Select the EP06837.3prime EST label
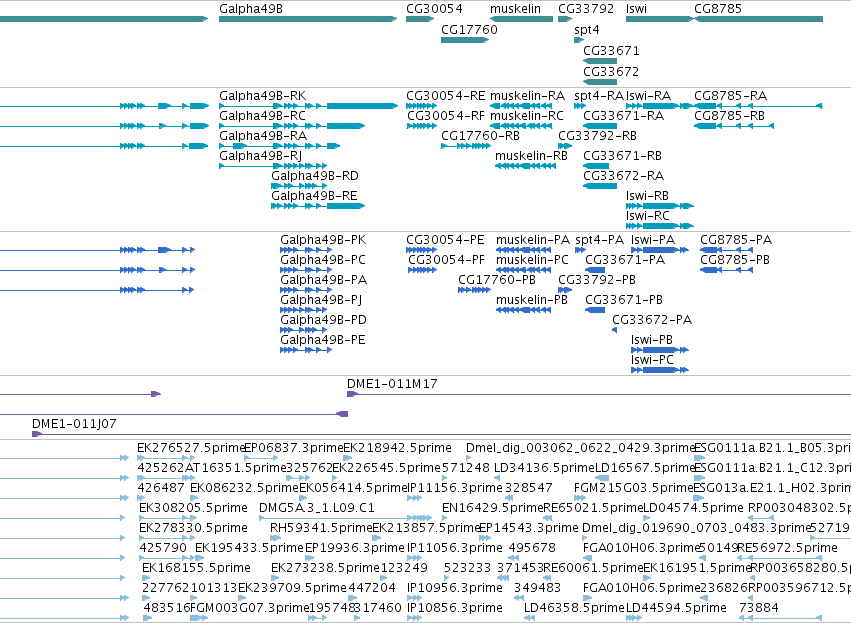 pos(294,448)
